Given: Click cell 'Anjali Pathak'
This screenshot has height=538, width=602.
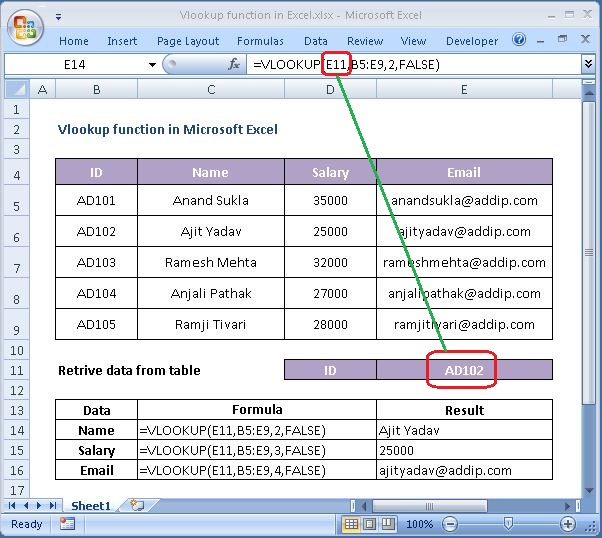Looking at the screenshot, I should pyautogui.click(x=211, y=293).
